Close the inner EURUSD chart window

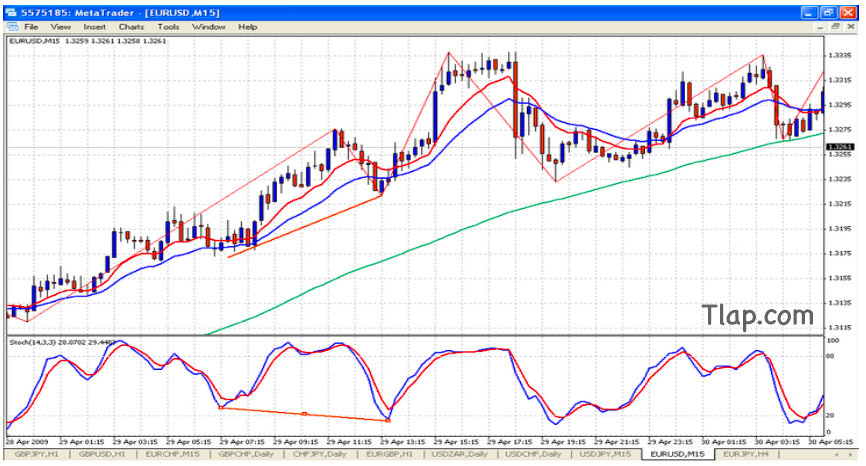click(x=851, y=27)
